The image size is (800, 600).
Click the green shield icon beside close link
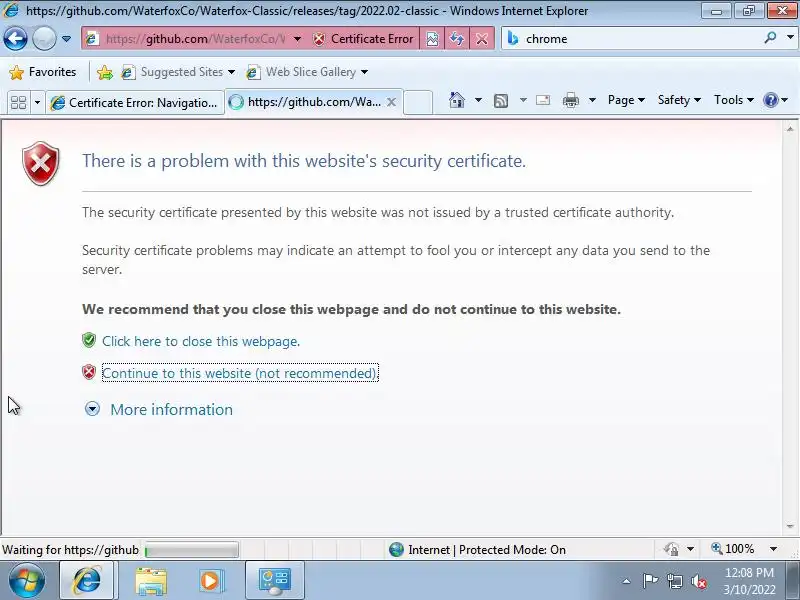89,340
